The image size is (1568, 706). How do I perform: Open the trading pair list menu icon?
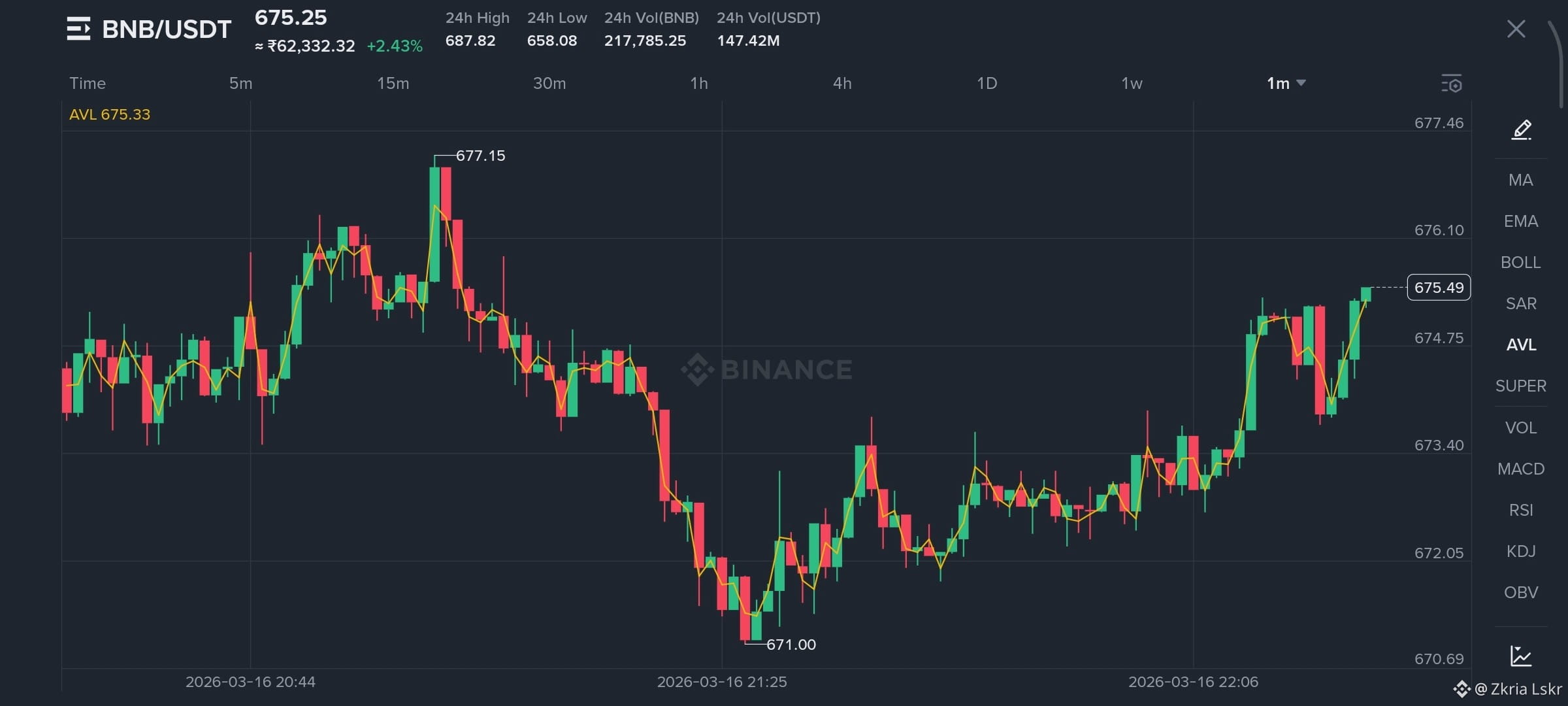tap(78, 29)
